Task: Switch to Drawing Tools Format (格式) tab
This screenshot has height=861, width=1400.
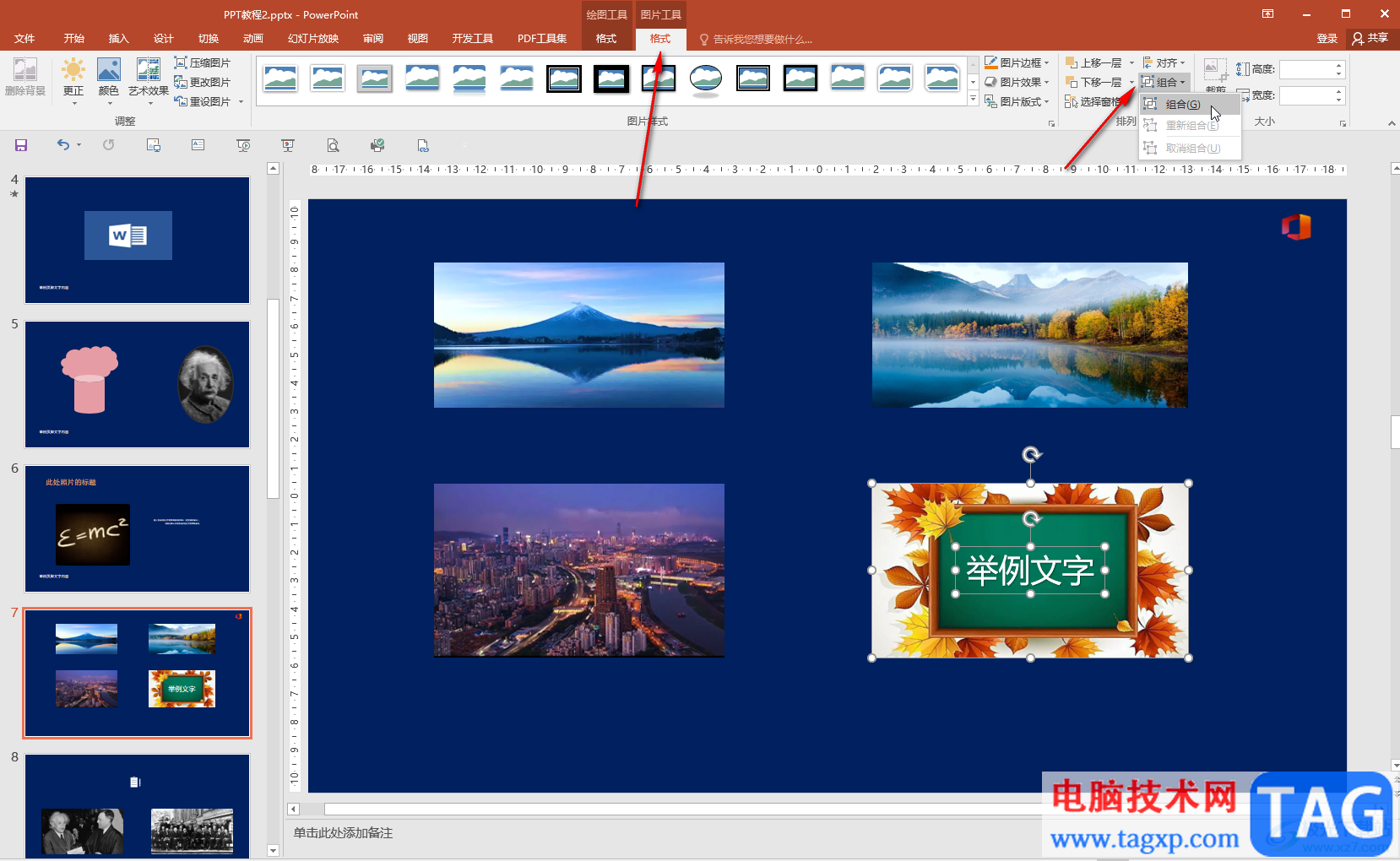Action: [x=606, y=39]
